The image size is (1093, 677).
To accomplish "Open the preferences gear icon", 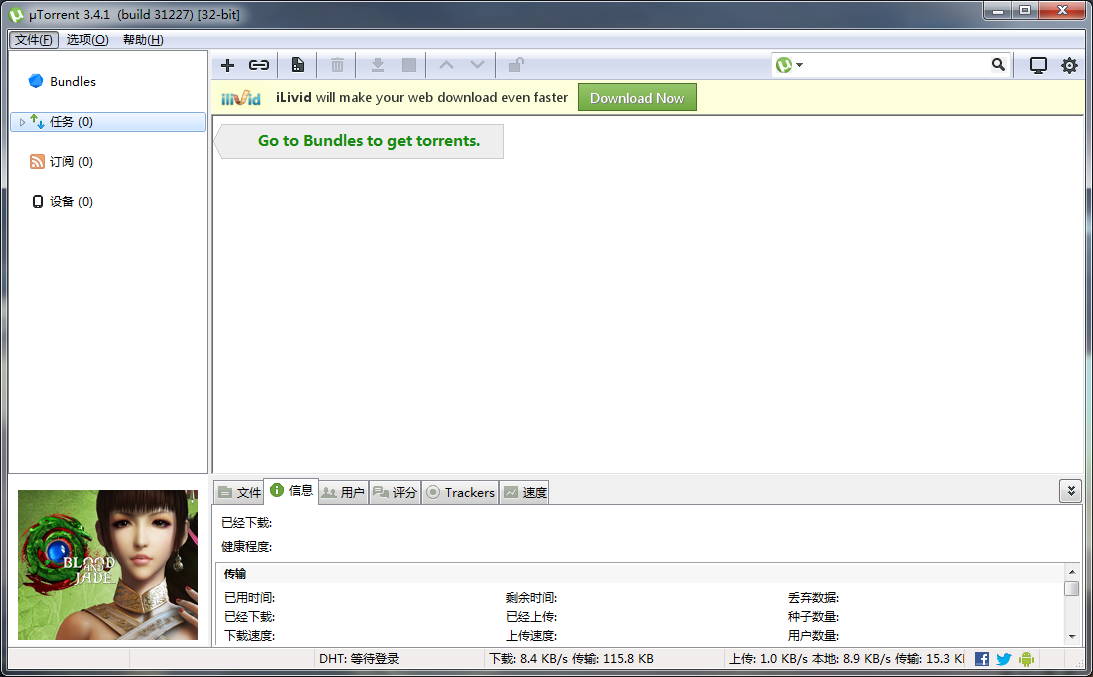I will (1069, 64).
